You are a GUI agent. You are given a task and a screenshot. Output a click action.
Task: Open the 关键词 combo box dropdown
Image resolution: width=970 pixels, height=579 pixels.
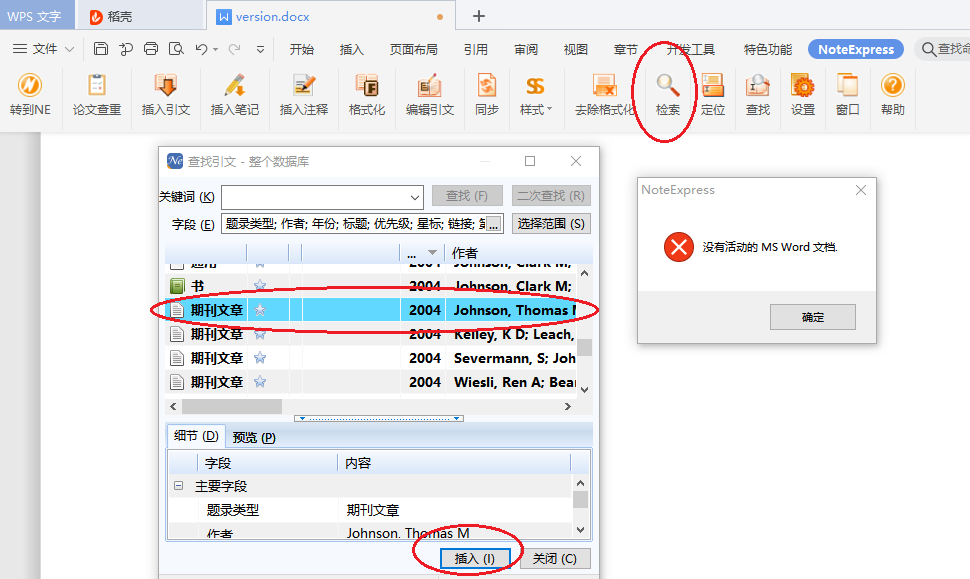[x=414, y=198]
